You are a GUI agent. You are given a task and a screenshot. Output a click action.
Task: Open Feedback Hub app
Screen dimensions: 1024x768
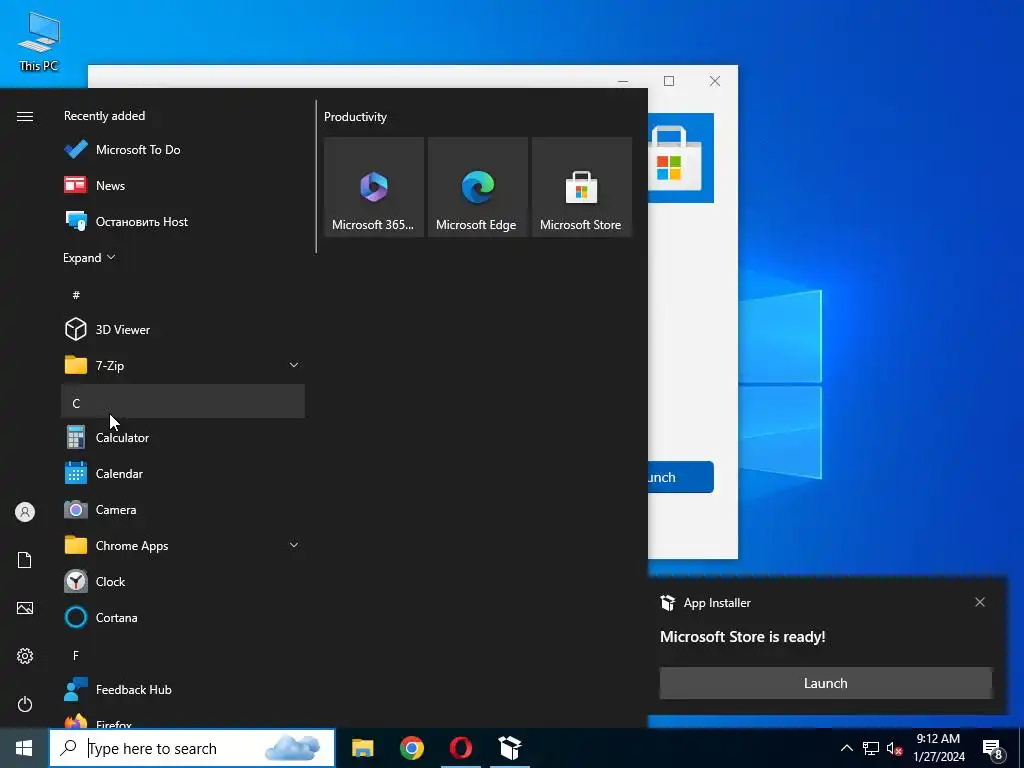[x=183, y=690]
